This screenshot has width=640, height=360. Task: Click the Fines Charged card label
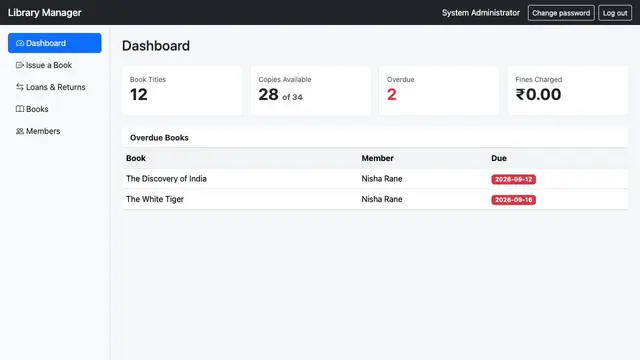[x=538, y=80]
